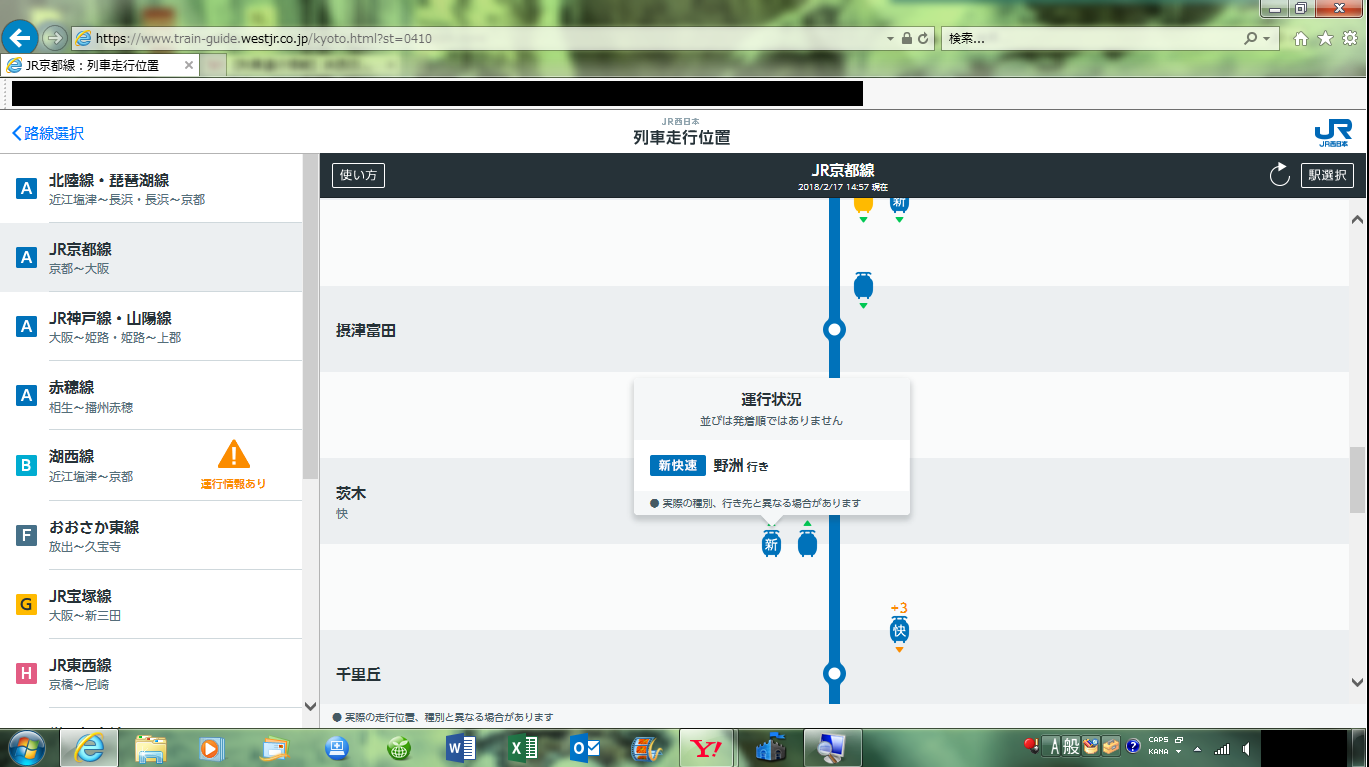Click the address bar URL field

click(480, 38)
